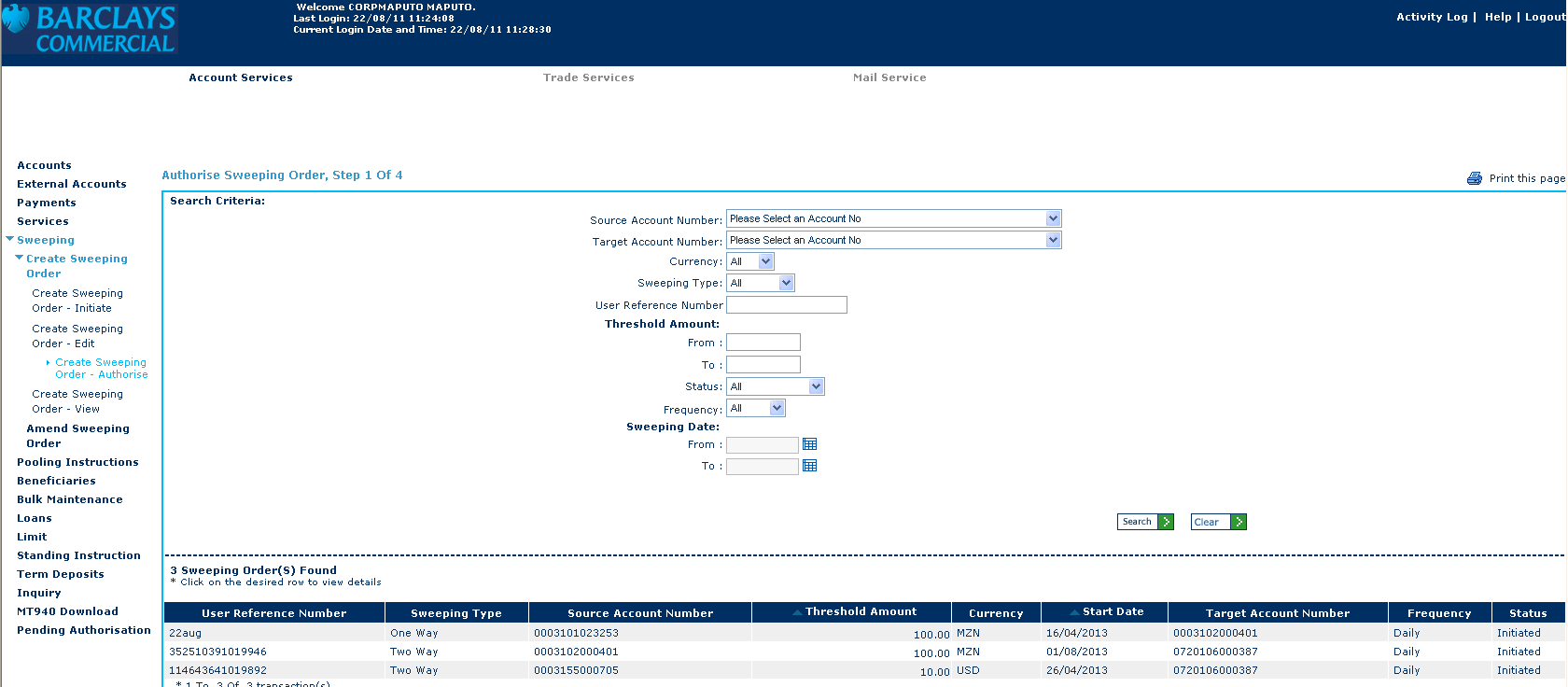Select Create Sweeping Order - Initiate
Screen dimensions: 1568x687
(77, 301)
